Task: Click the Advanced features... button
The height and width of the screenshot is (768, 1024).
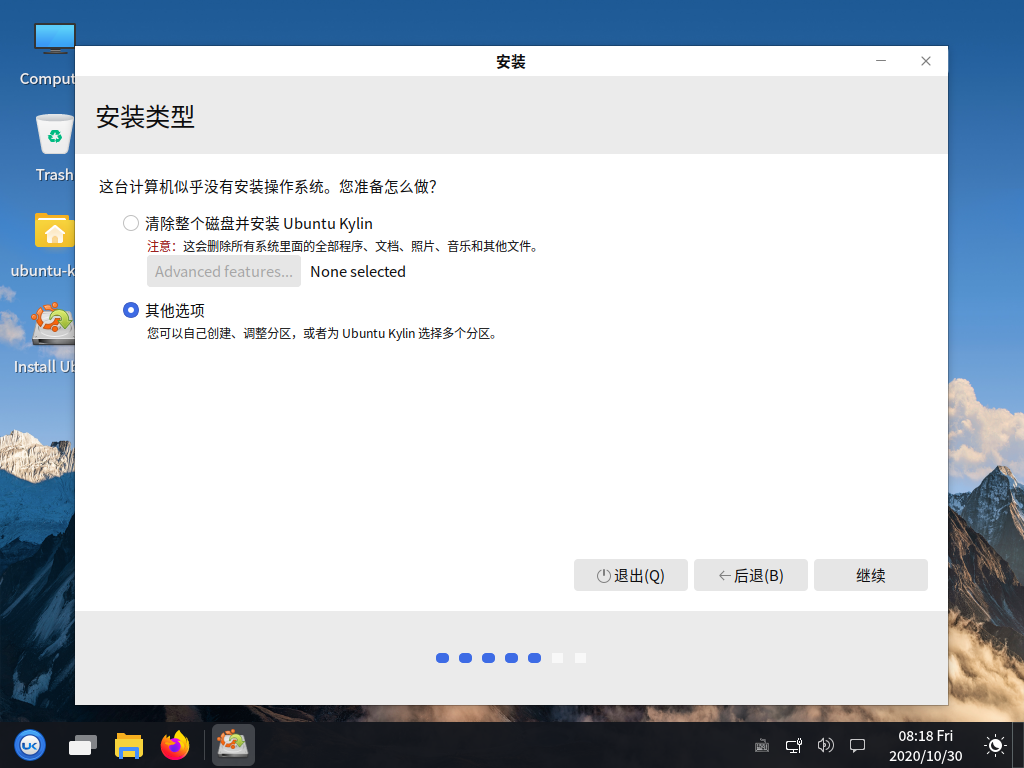Action: [223, 271]
